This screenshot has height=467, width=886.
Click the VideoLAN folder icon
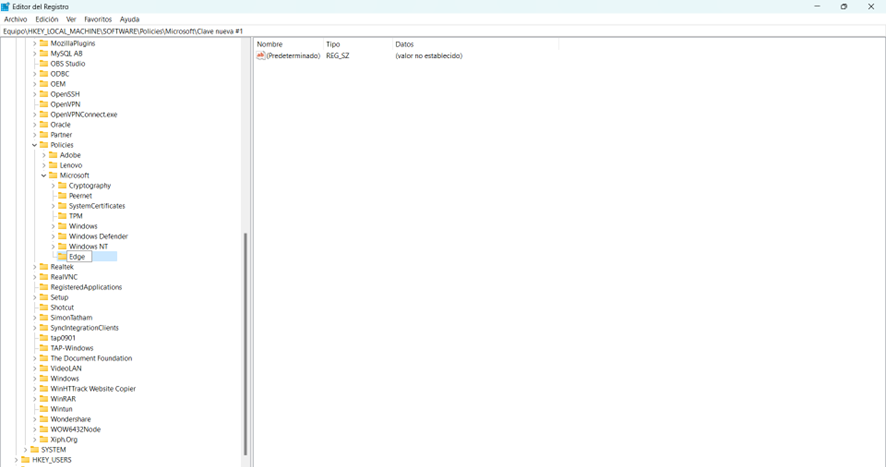pos(44,369)
